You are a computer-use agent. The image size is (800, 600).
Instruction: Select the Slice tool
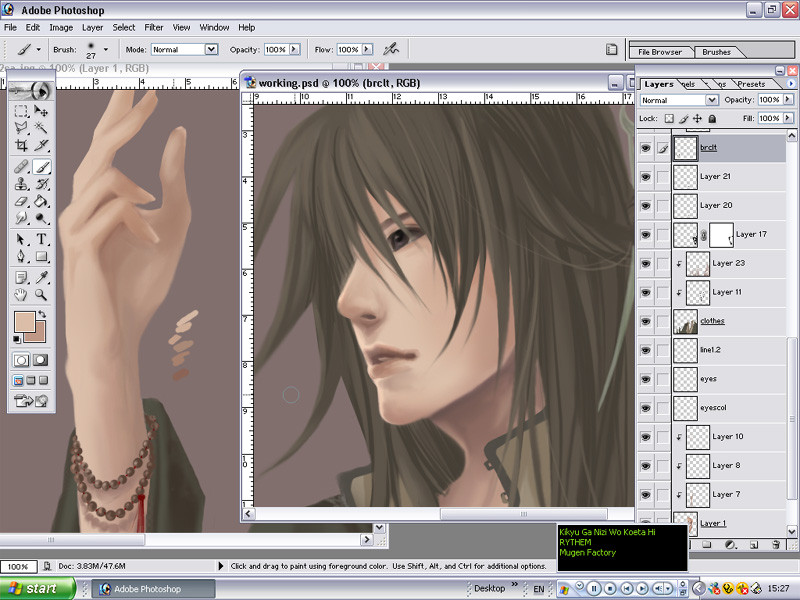click(41, 145)
